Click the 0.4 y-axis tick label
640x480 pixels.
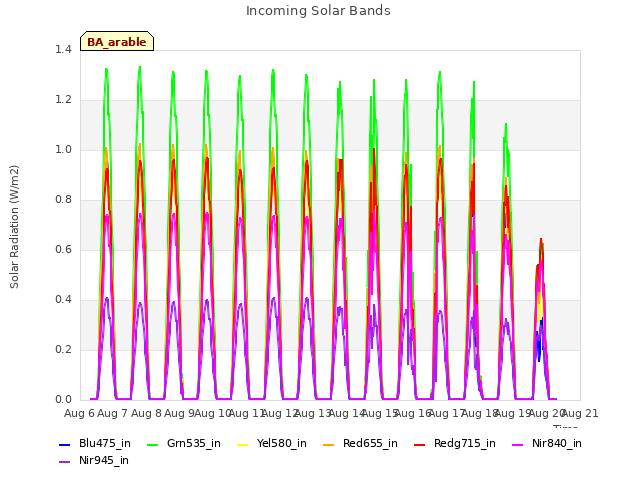[x=63, y=300]
